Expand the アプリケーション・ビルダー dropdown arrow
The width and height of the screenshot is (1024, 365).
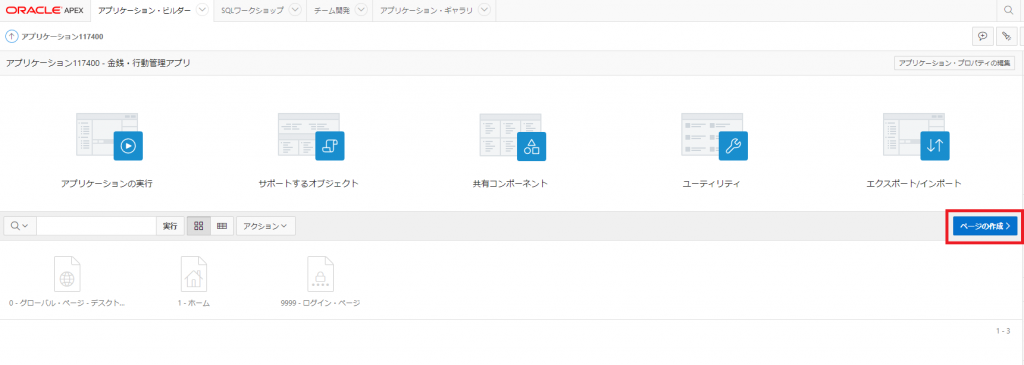point(202,10)
